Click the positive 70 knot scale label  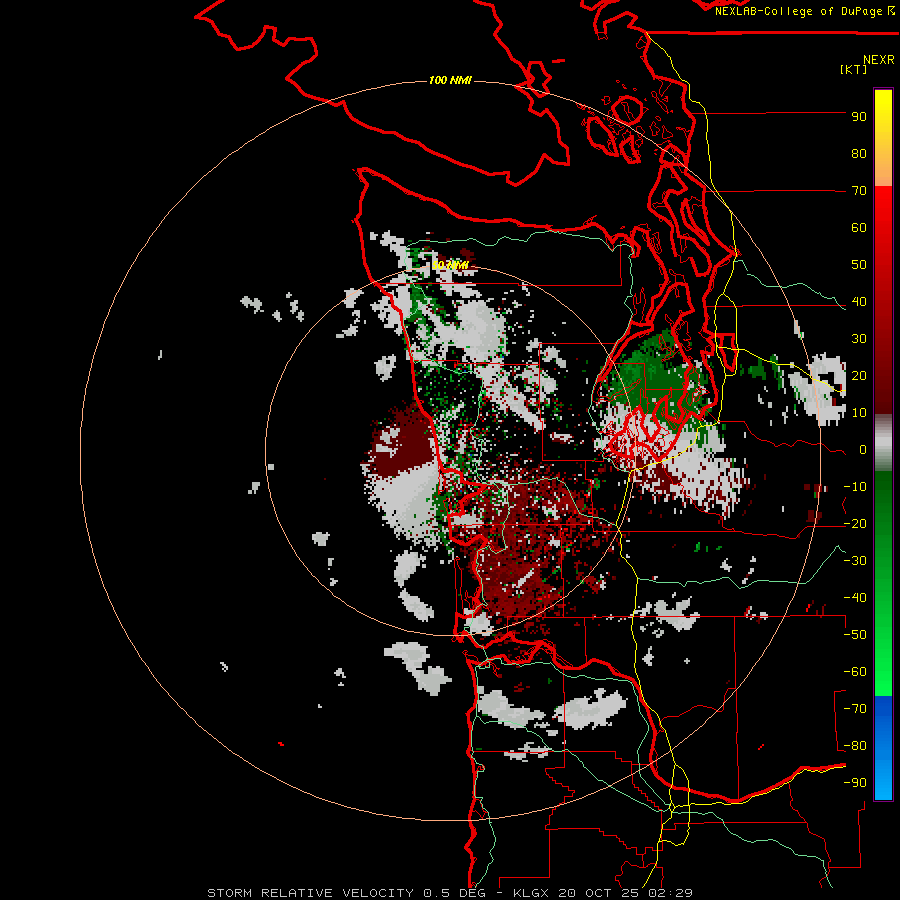click(x=859, y=191)
